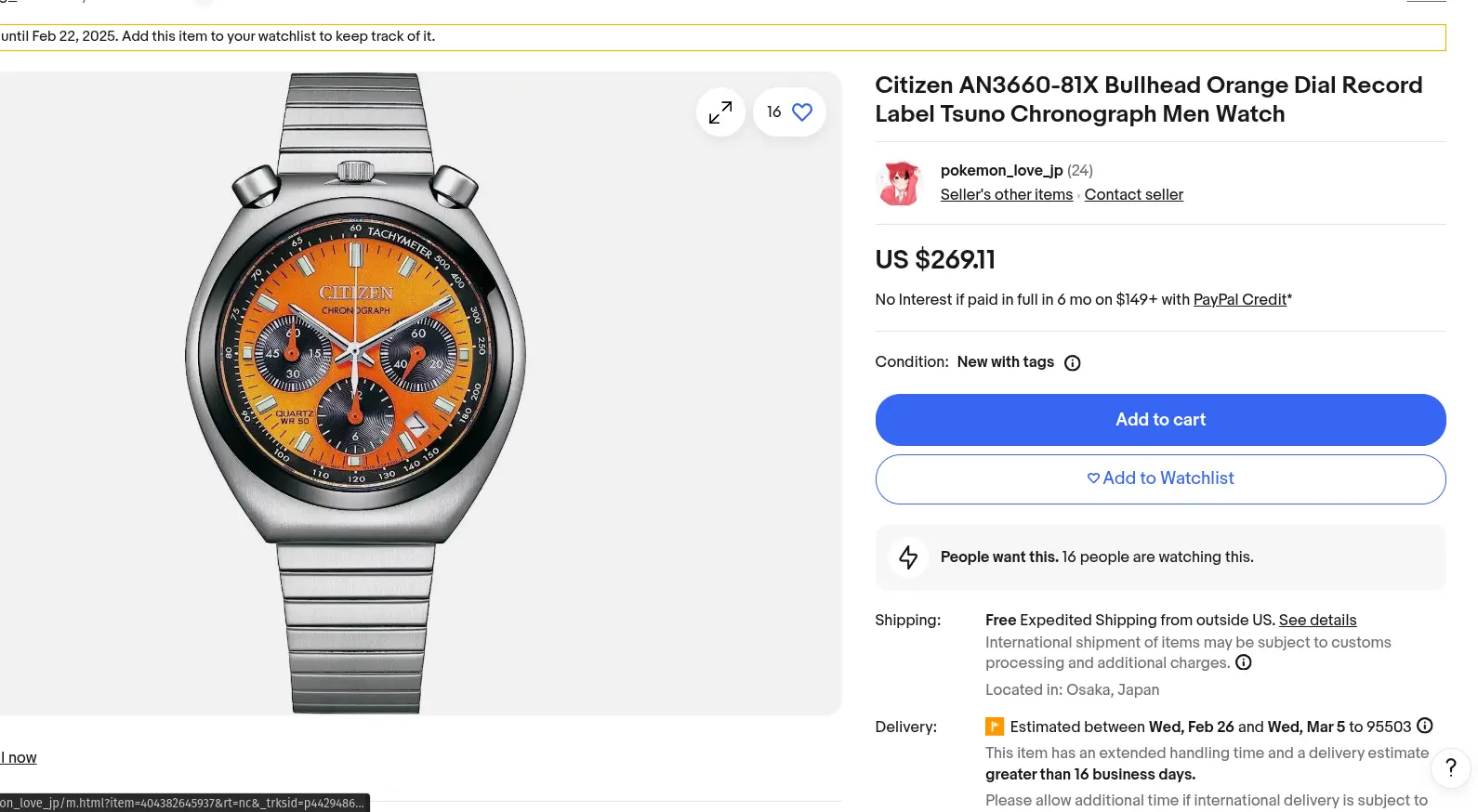Click the watchlist notice banner
The height and width of the screenshot is (812, 1478).
[x=721, y=37]
